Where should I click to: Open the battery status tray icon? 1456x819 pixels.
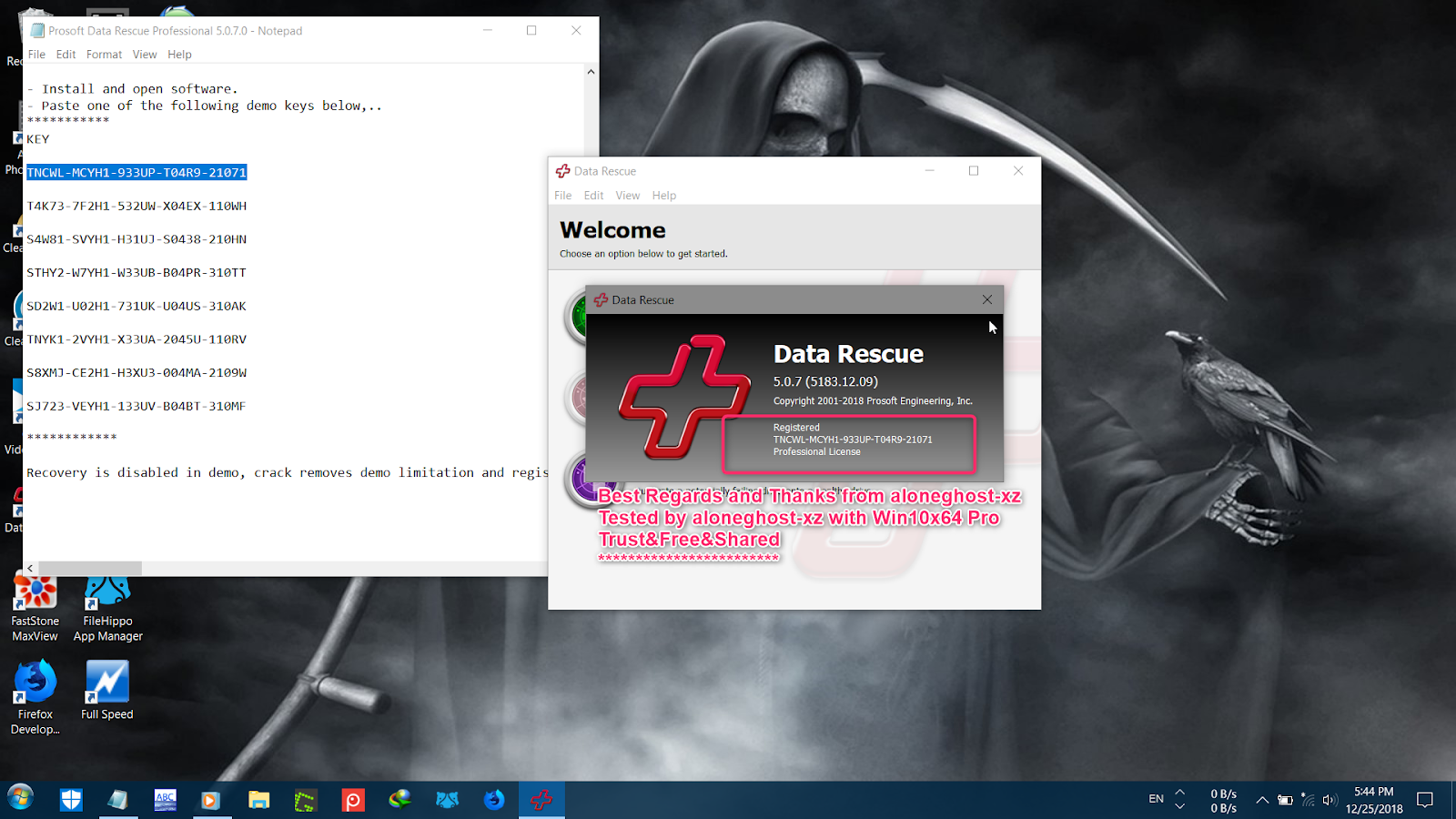click(x=1285, y=800)
